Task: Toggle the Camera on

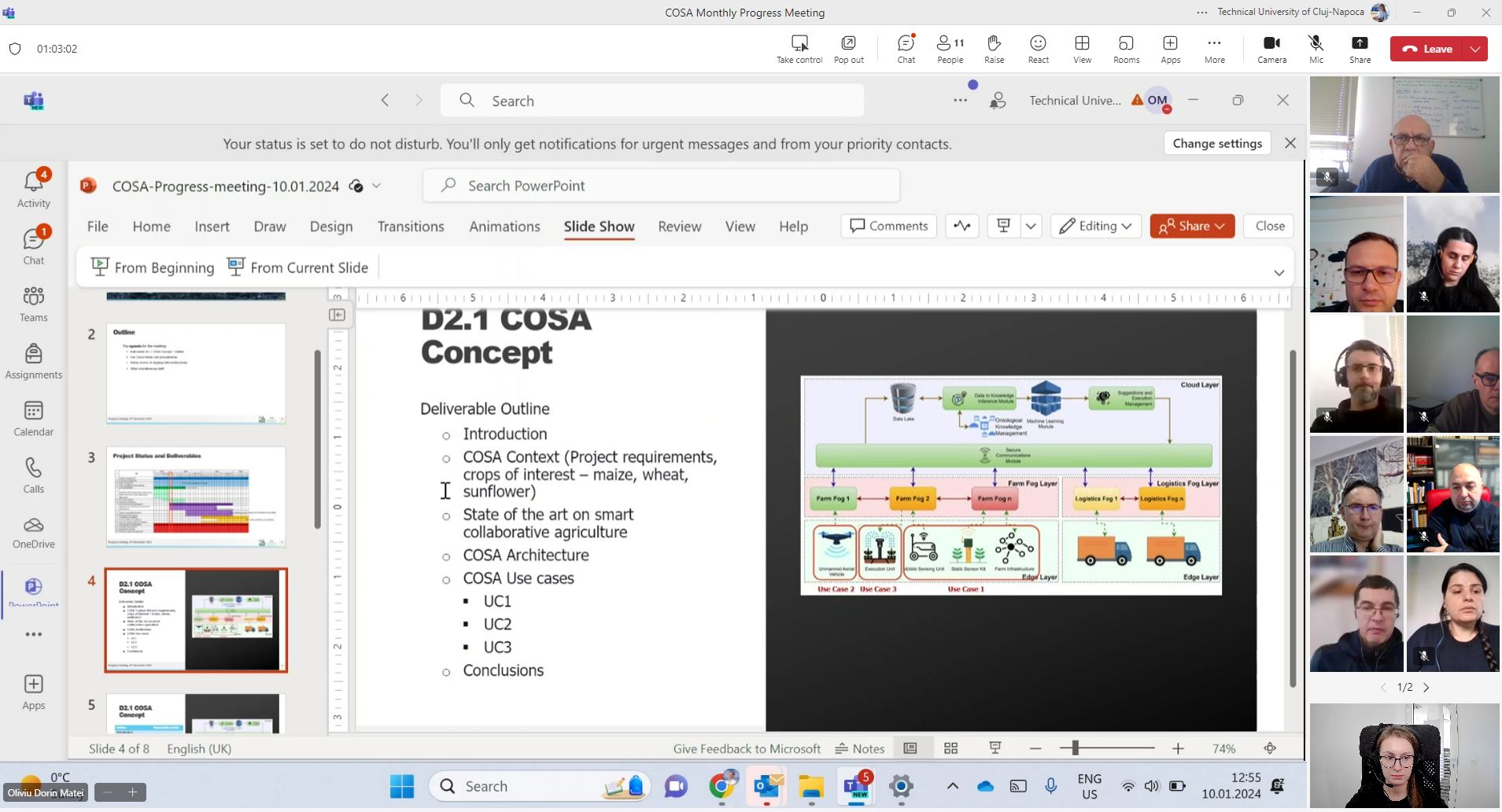Action: [x=1271, y=48]
